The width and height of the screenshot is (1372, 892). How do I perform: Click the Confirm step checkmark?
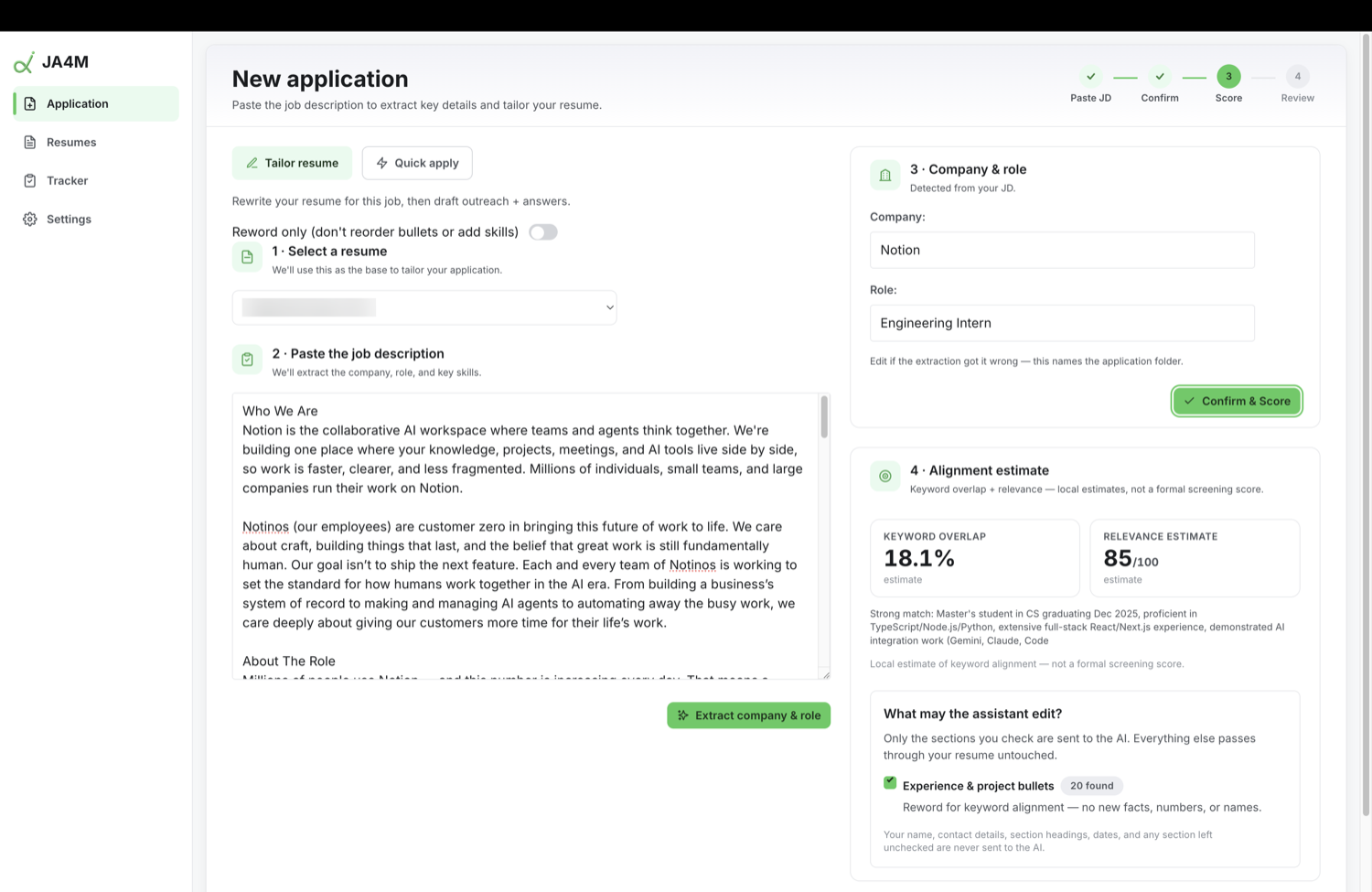point(1160,76)
